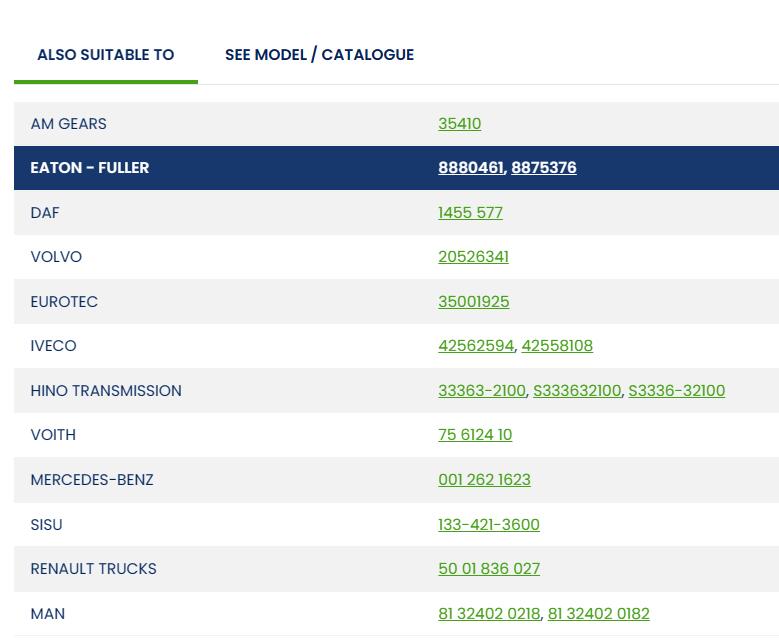Click Iveco part link 42558108

(x=557, y=346)
